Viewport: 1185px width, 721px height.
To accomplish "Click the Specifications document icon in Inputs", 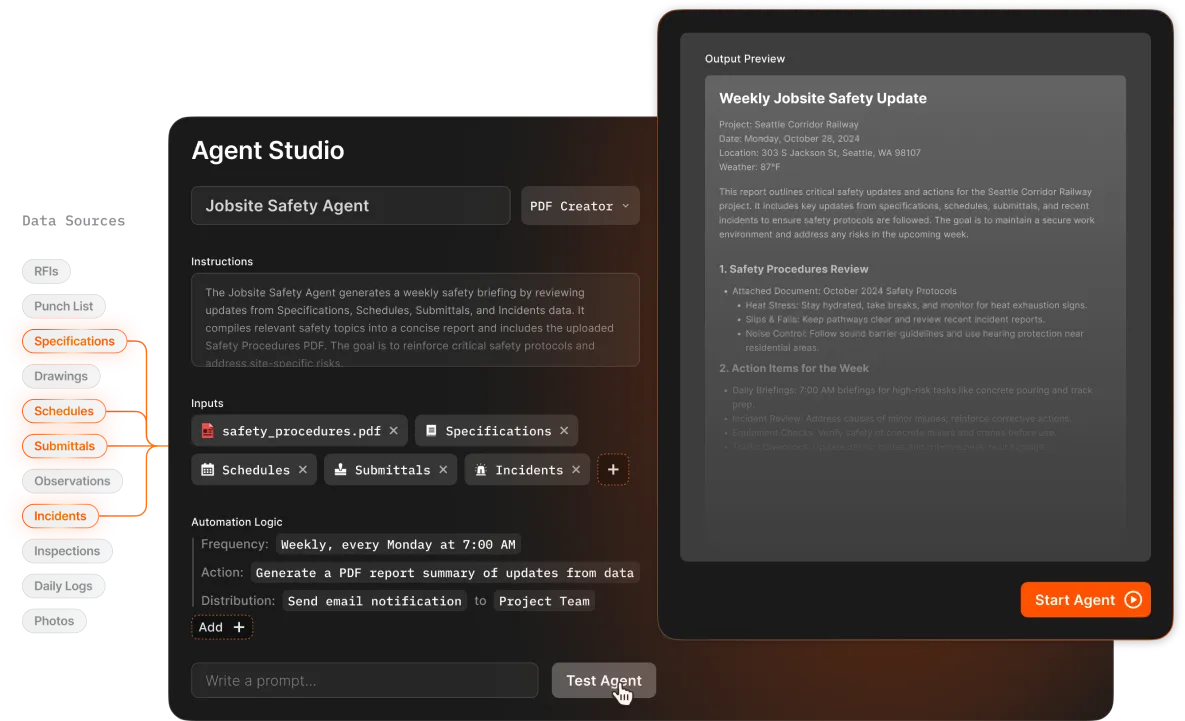I will coord(431,431).
